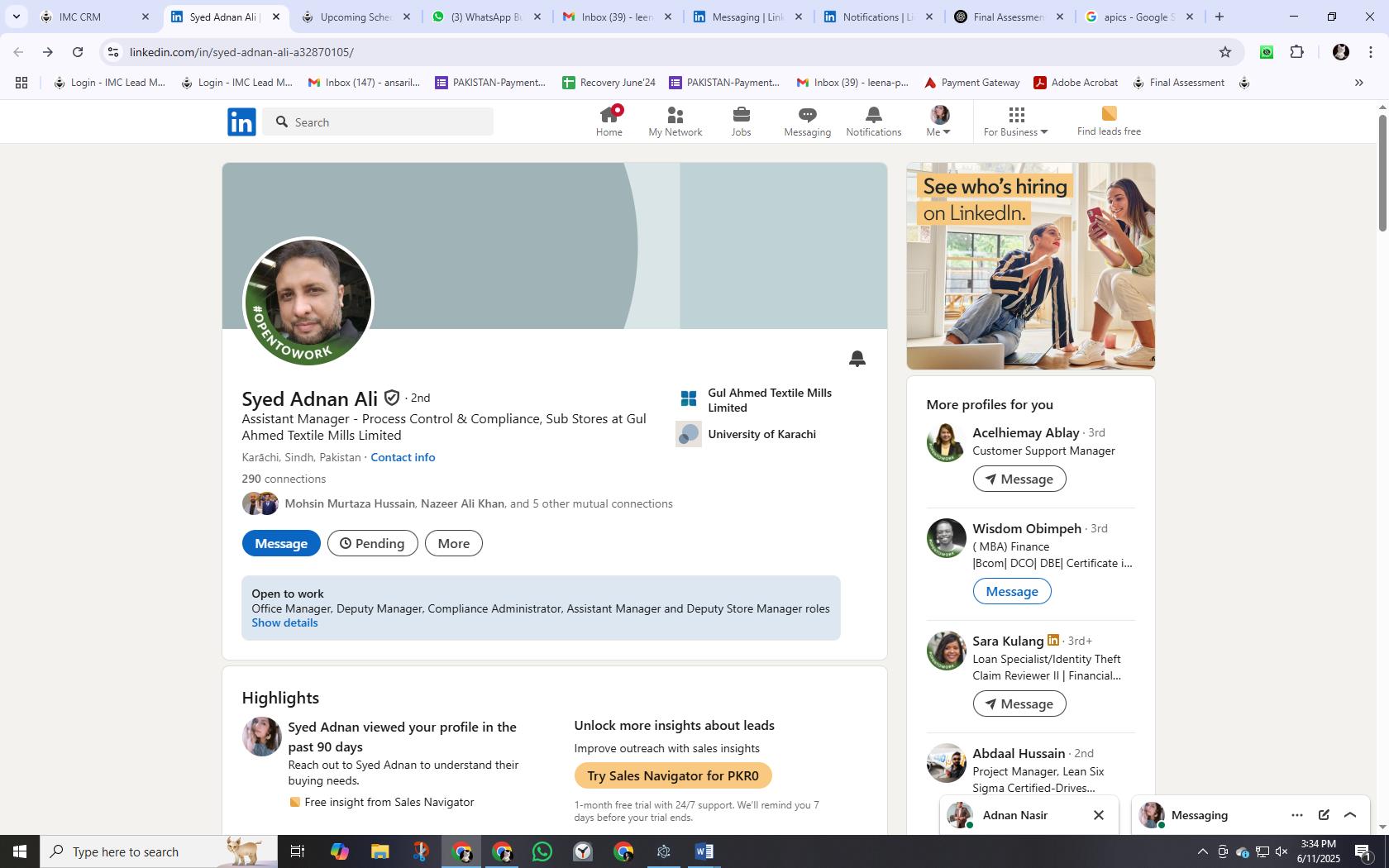Open the apps grid in bookmarks bar
1389x868 pixels.
pyautogui.click(x=21, y=83)
